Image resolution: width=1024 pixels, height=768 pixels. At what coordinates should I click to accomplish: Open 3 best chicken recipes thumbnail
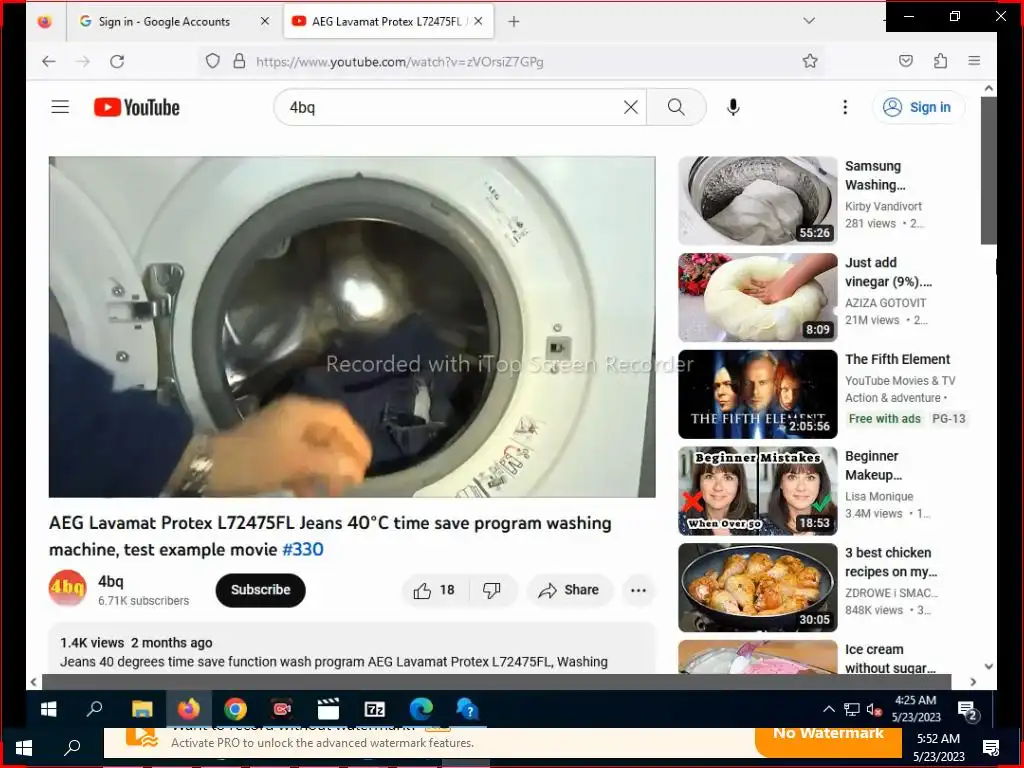click(758, 587)
